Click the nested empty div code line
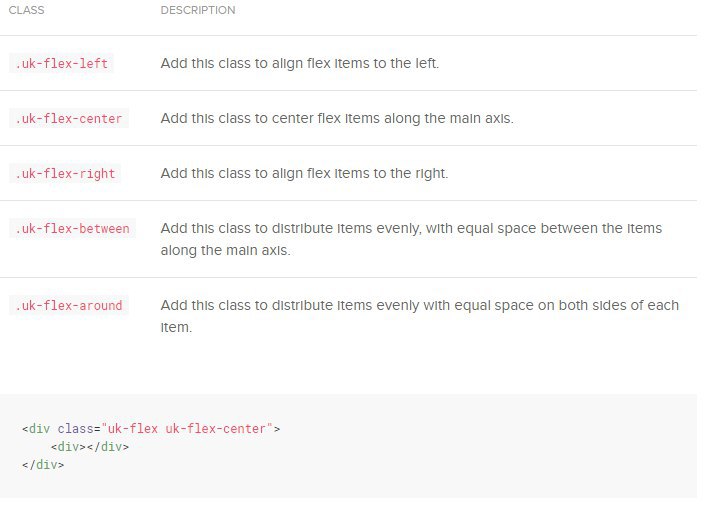Screen dimensions: 721x520 (90, 447)
